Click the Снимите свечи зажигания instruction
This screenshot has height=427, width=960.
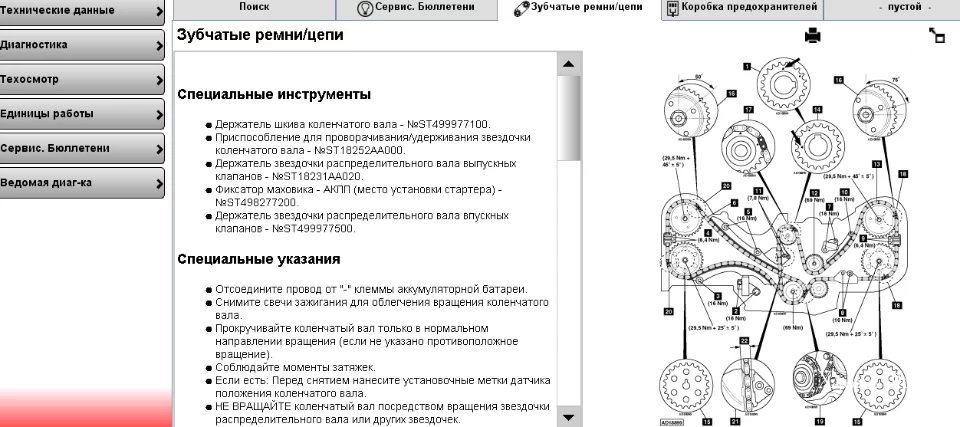382,309
